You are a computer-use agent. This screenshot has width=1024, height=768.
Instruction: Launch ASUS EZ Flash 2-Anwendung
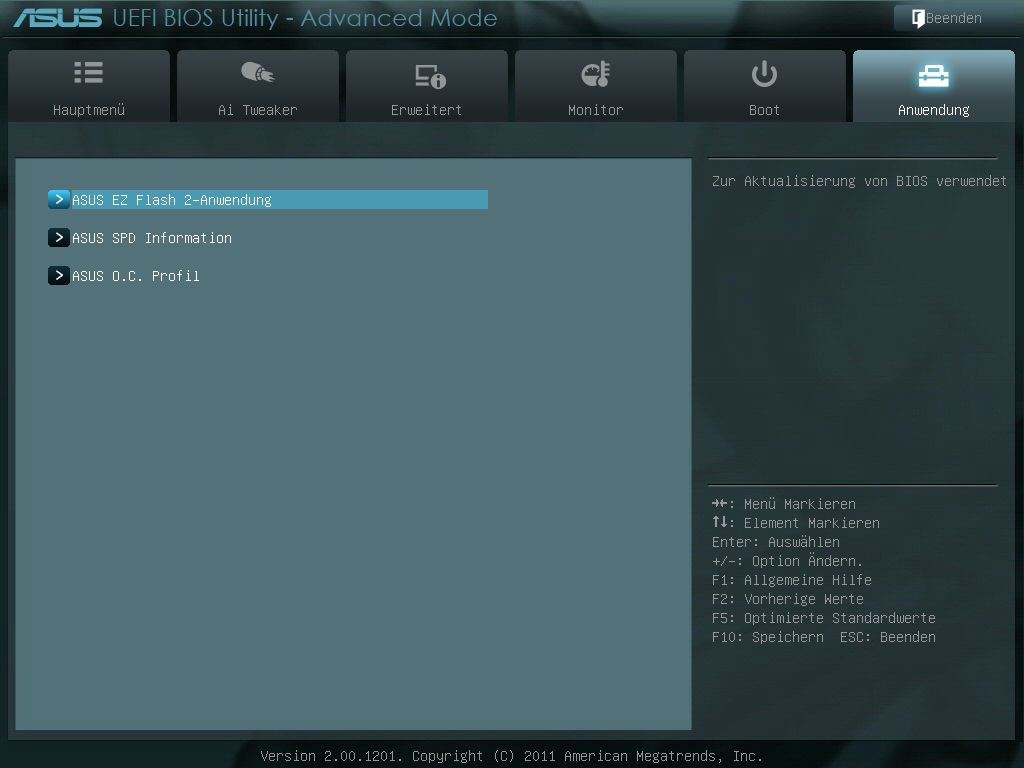pyautogui.click(x=268, y=199)
